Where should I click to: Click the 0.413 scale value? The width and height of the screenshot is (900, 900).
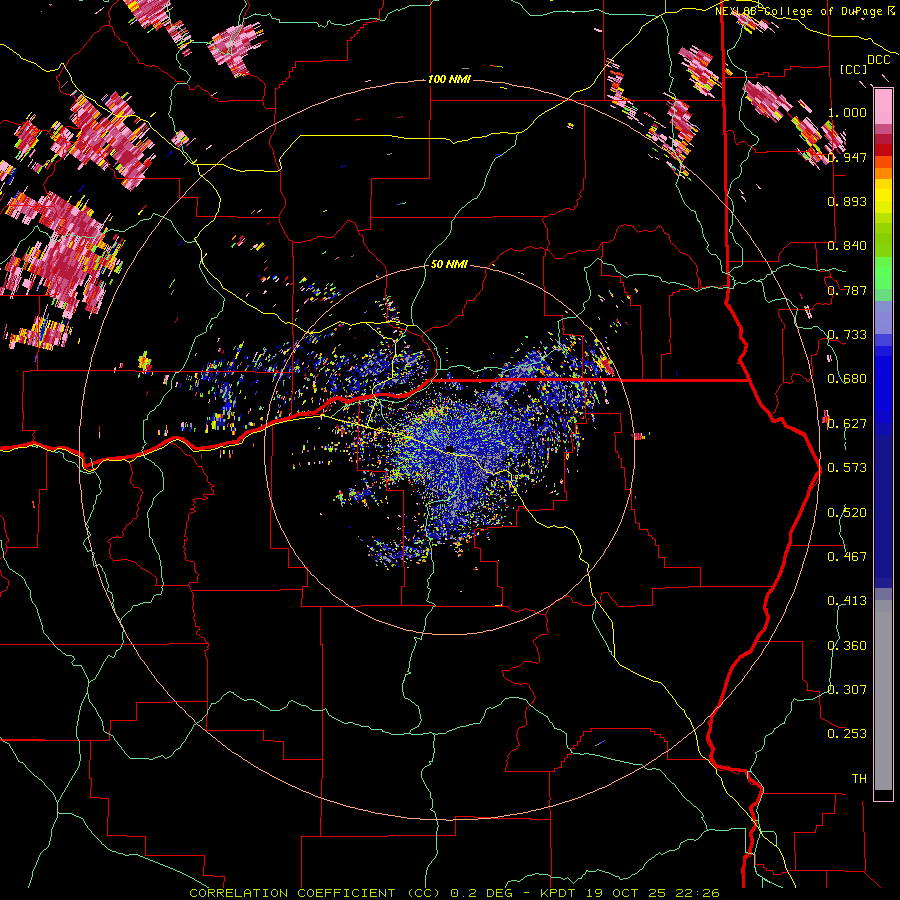point(847,601)
